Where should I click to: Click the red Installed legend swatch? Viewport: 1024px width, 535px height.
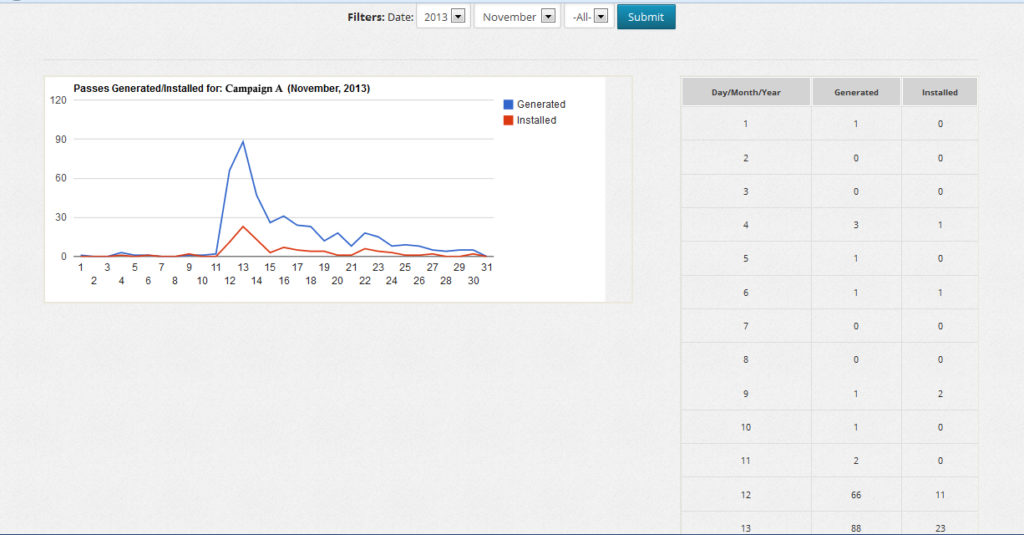coord(508,120)
